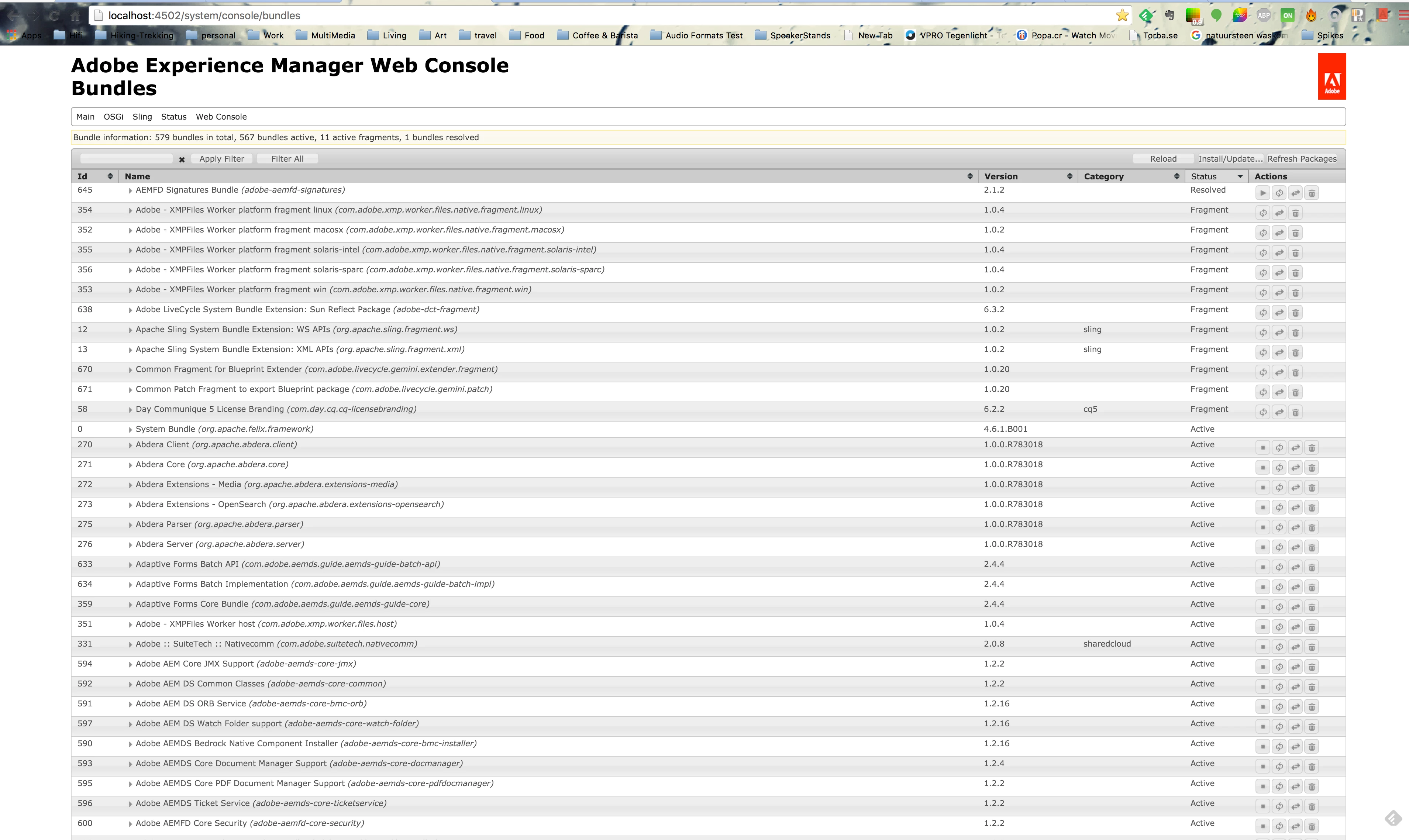Stop the Abdera Client bundle

(x=1262, y=448)
